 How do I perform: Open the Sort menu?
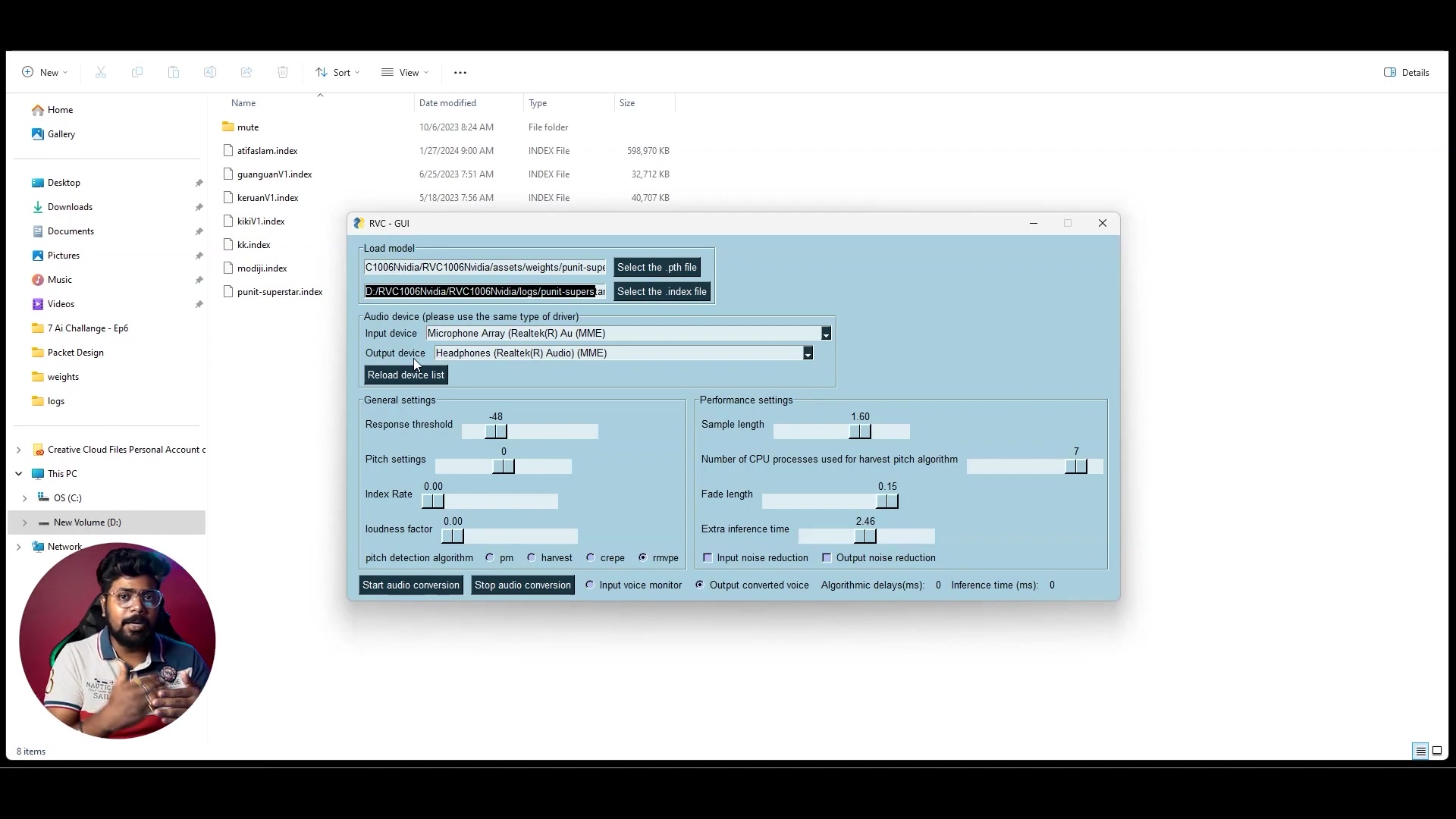point(337,73)
